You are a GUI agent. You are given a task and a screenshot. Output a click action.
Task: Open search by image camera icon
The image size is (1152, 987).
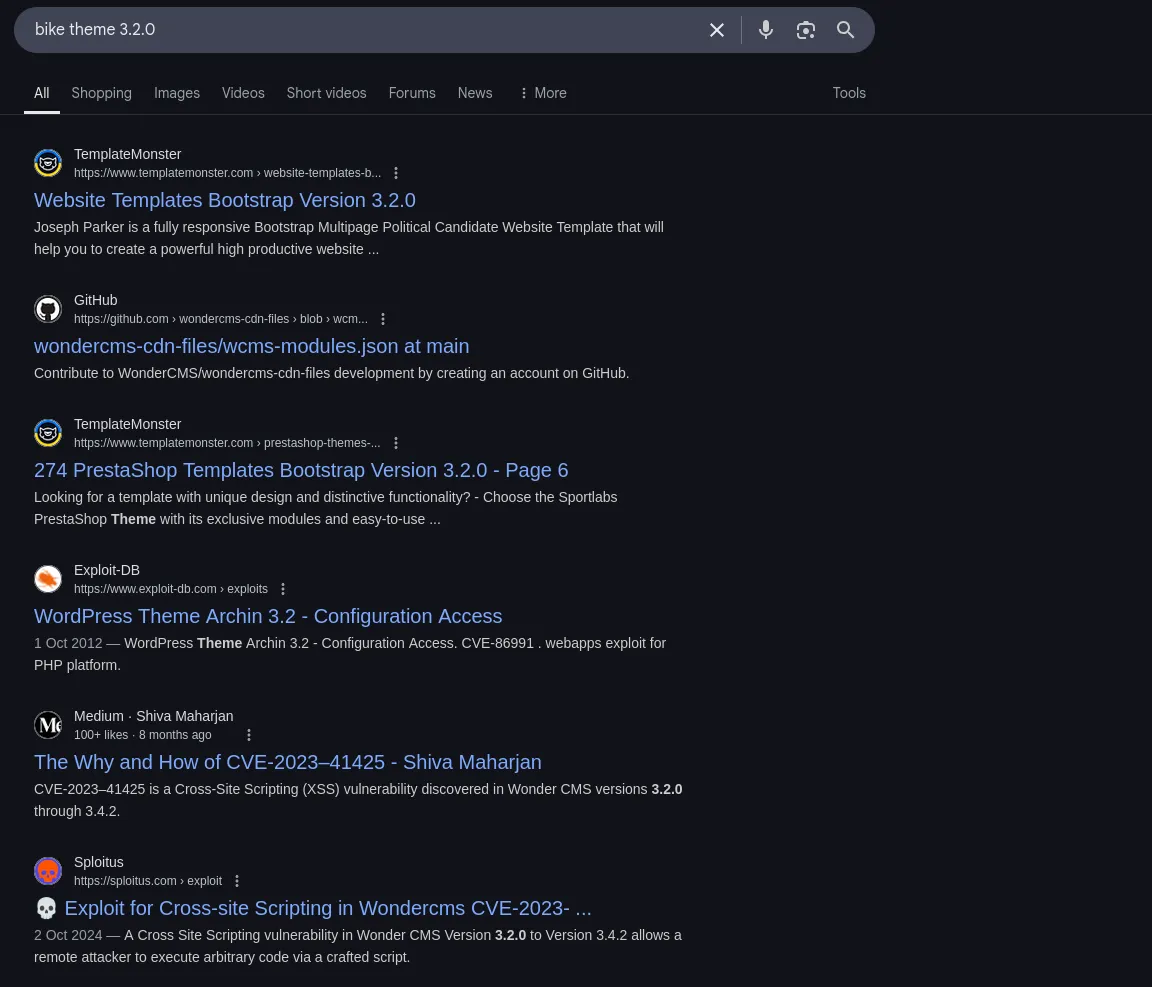tap(806, 30)
